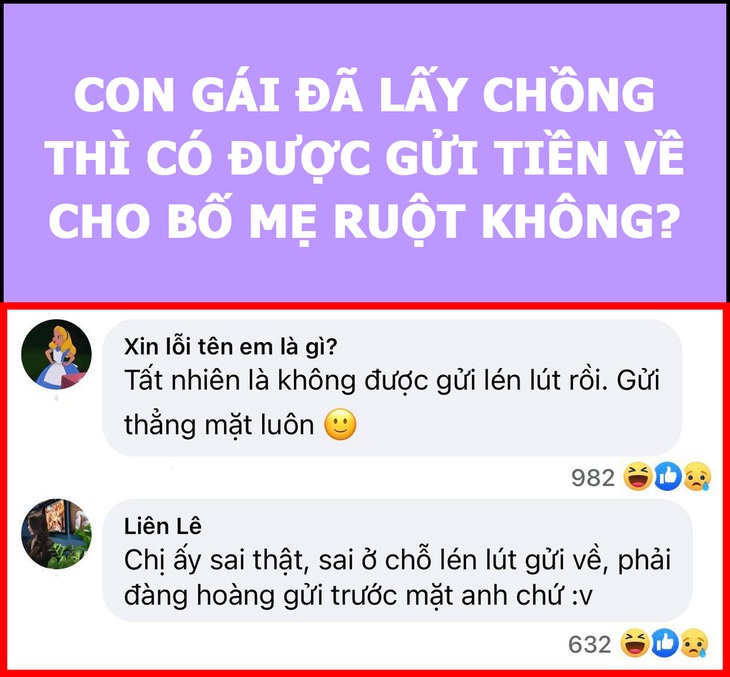730x677 pixels.
Task: Click the Sad reaction on the first comment
Action: point(697,476)
